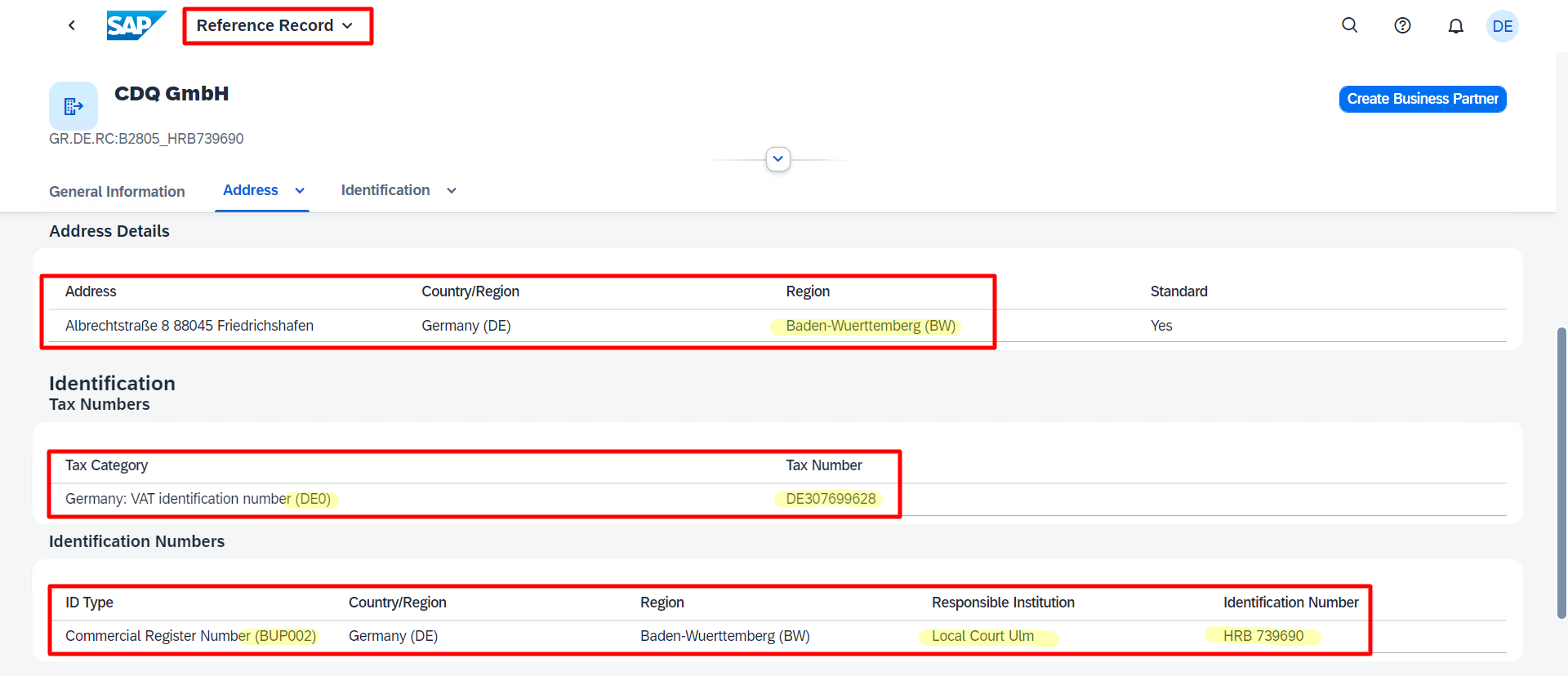The width and height of the screenshot is (1568, 676).
Task: Go back with the left chevron arrow
Action: point(72,25)
